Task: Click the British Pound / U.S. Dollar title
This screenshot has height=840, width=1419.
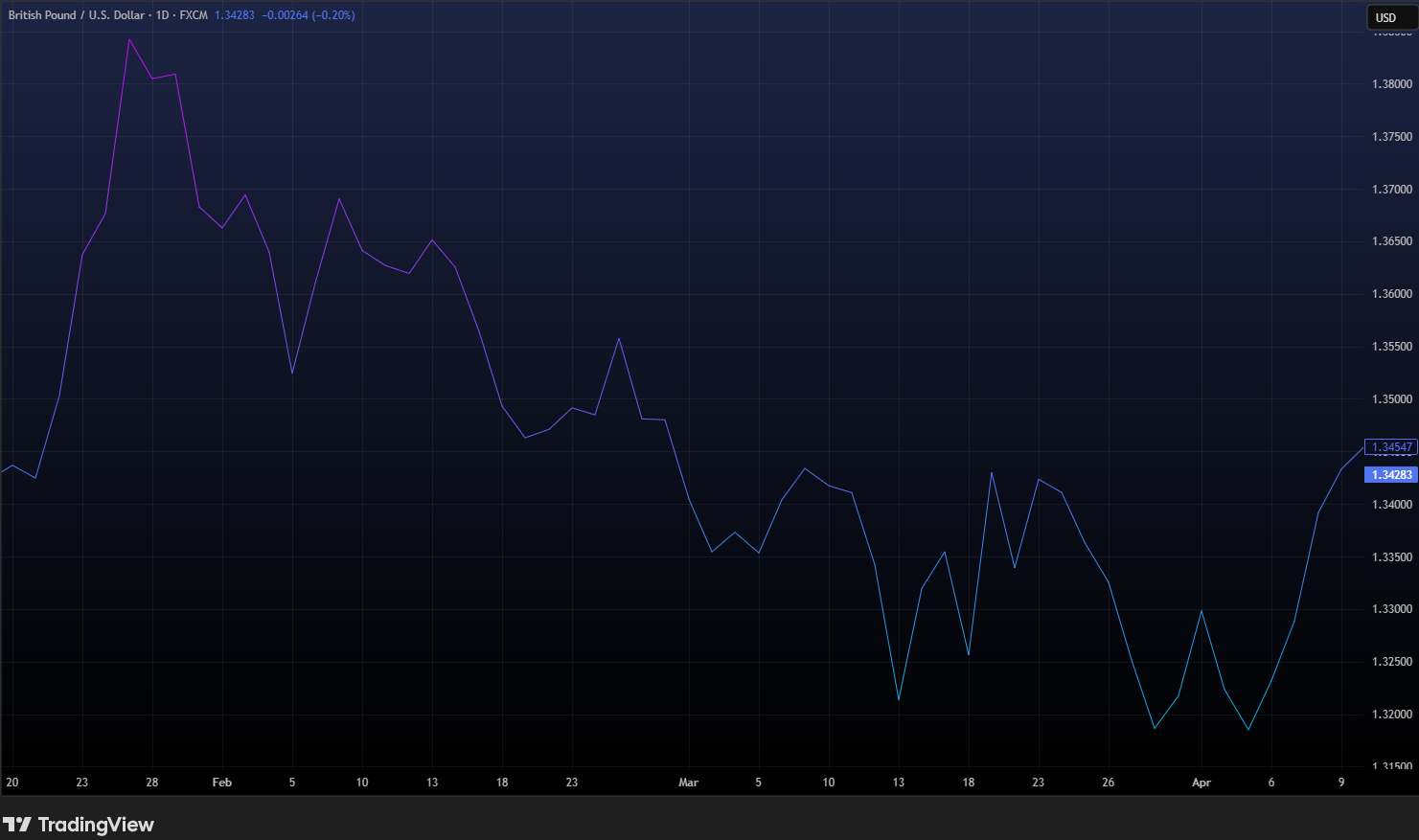Action: (77, 15)
